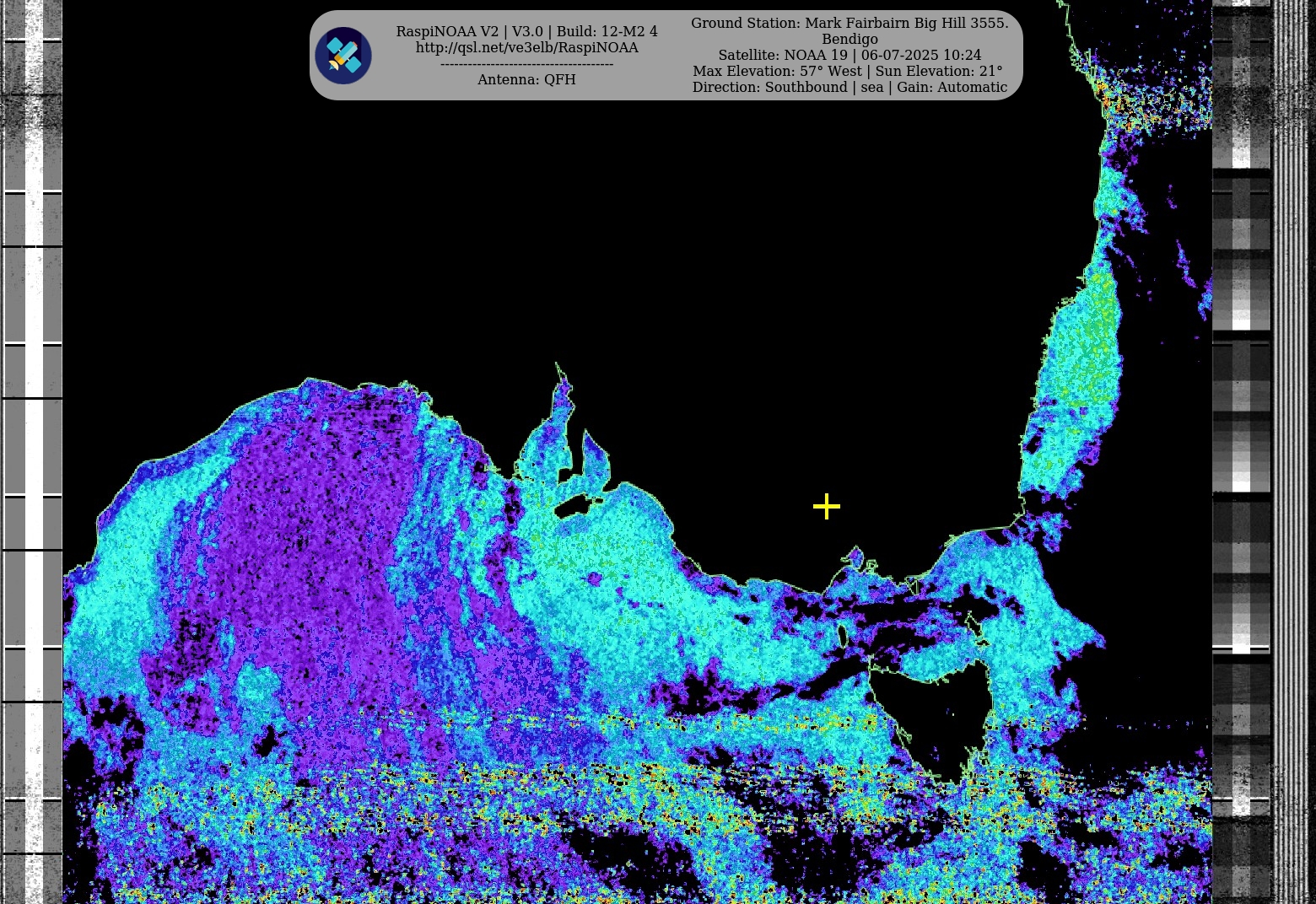Click the small black King Island
The image size is (1316, 904).
click(x=841, y=635)
